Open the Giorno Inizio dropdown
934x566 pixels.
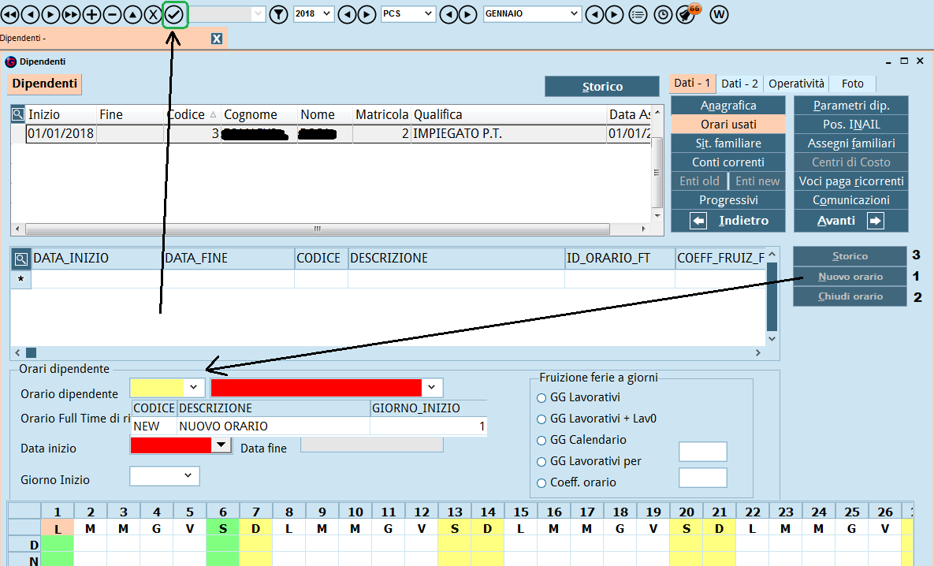click(x=188, y=476)
